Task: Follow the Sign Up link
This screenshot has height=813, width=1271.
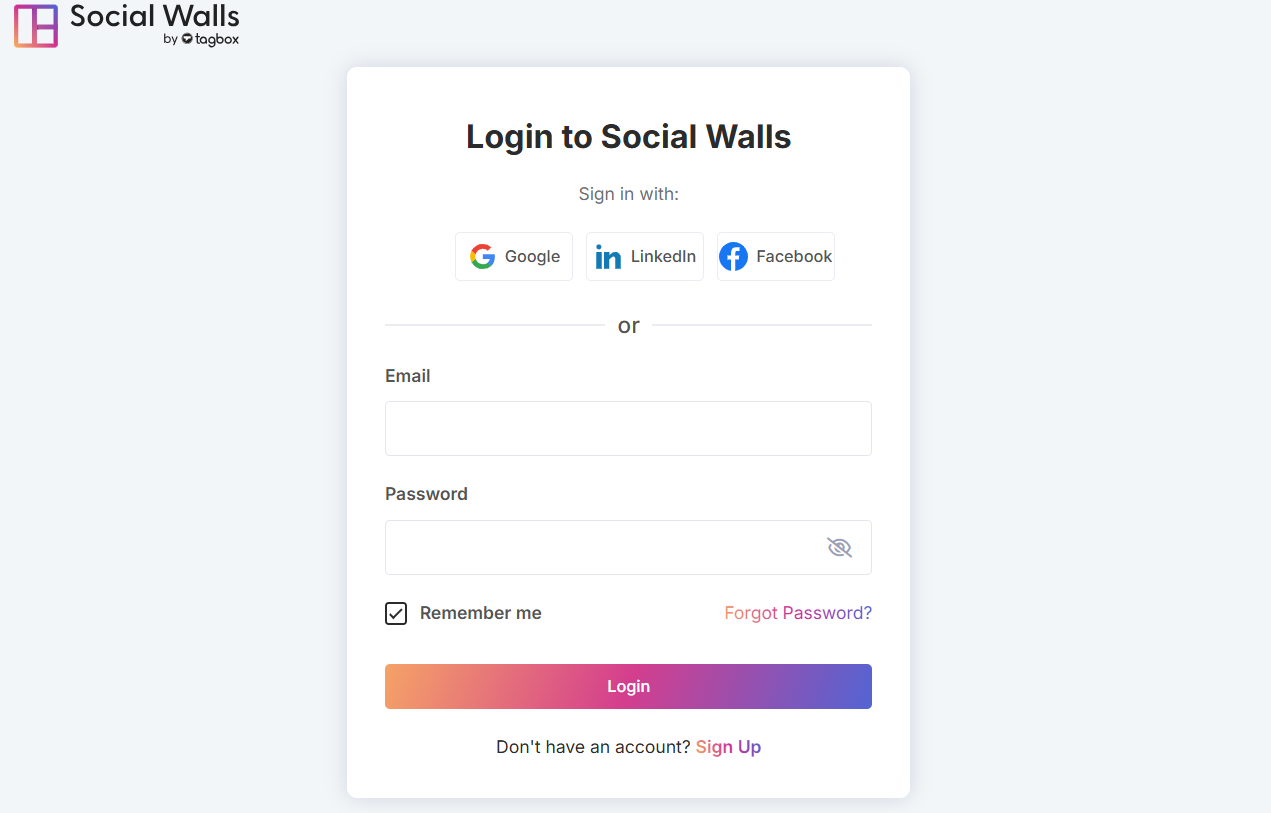Action: tap(728, 747)
